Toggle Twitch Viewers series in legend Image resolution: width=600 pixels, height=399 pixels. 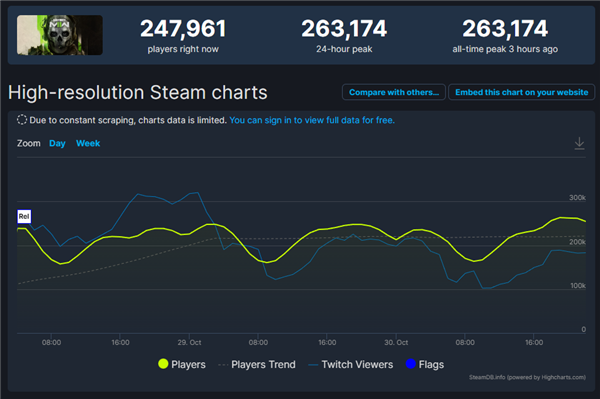[351, 364]
